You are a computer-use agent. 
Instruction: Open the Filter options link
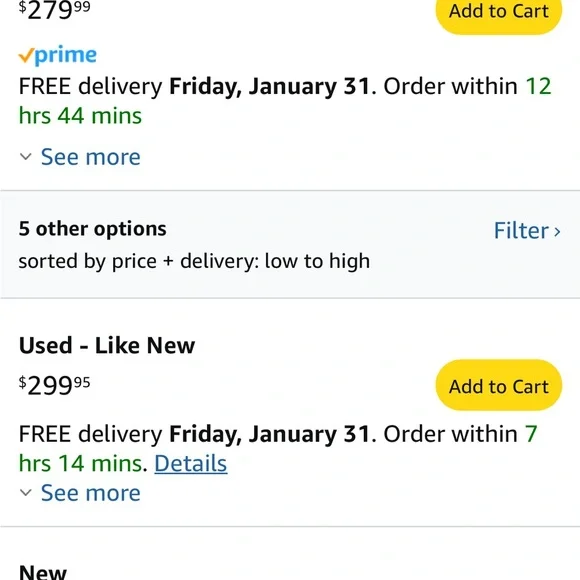point(522,230)
